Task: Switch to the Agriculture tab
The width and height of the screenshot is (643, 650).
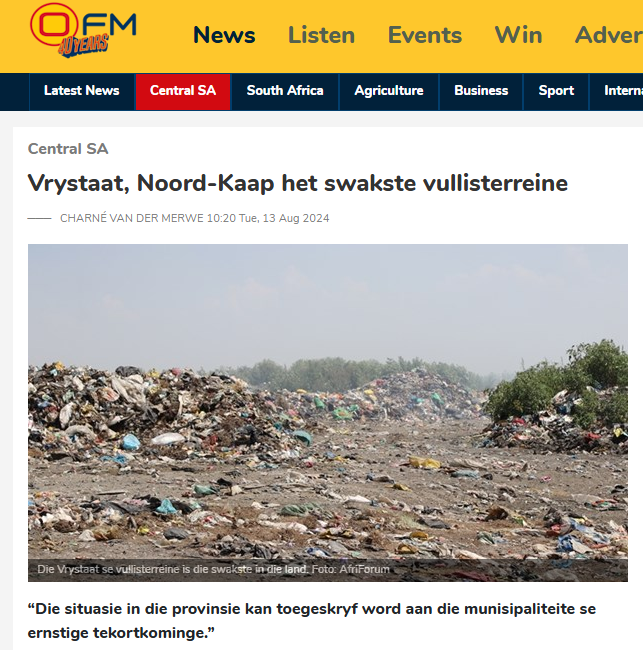Action: tap(389, 91)
